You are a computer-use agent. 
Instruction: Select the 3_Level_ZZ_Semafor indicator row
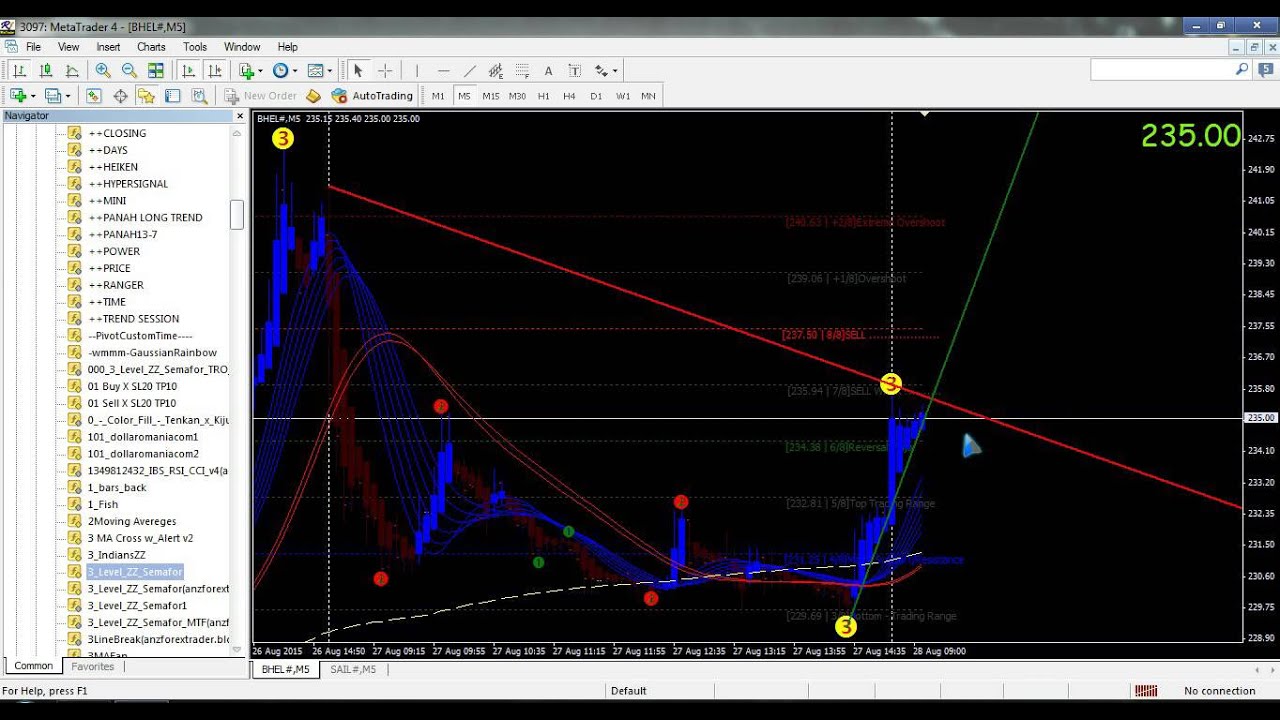point(135,572)
